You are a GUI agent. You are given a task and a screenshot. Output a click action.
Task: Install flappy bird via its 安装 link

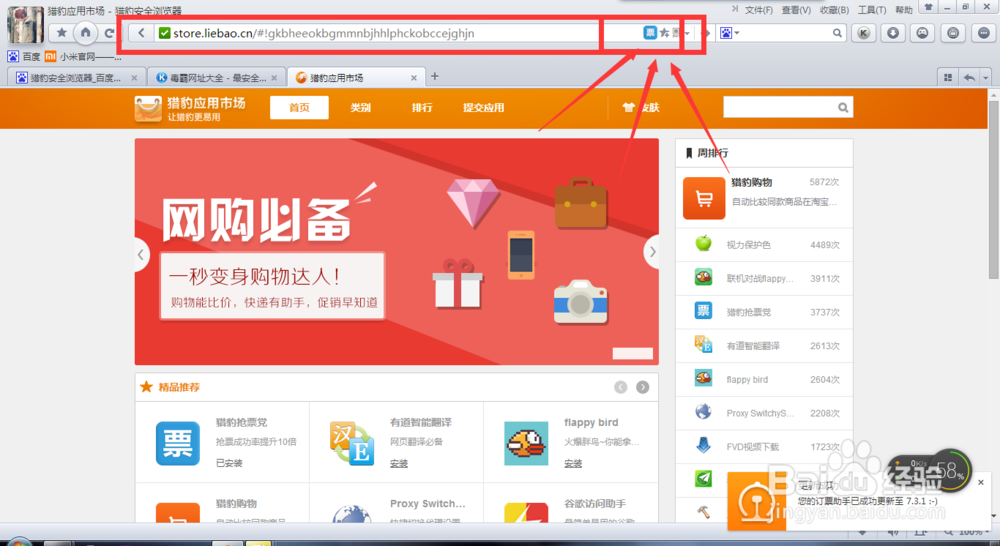(x=573, y=464)
